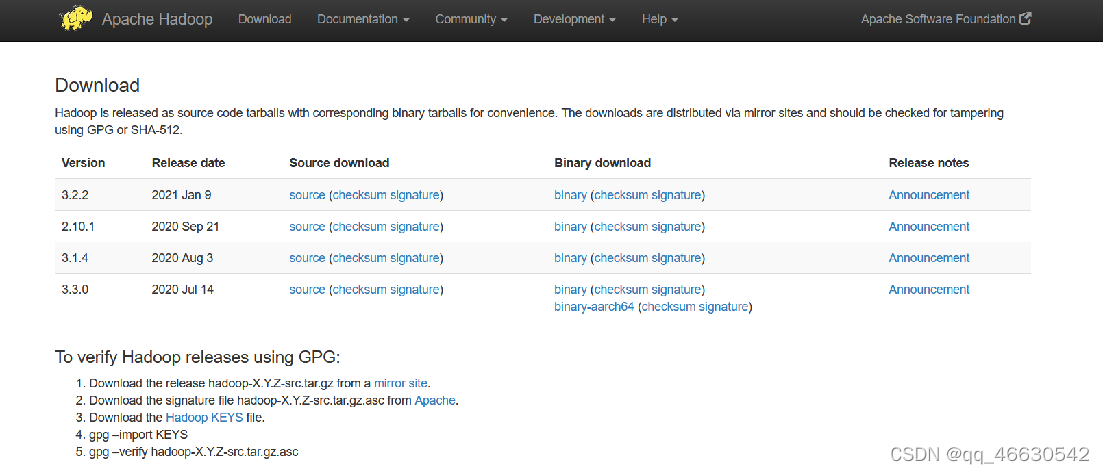Open source checksum for version 3.1.4
1104x474 pixels.
click(x=359, y=258)
